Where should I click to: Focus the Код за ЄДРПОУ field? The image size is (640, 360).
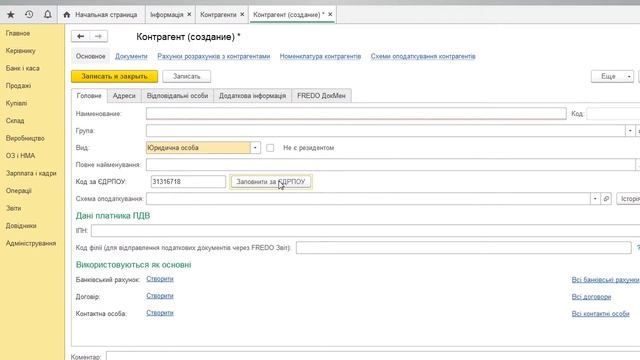pos(188,182)
